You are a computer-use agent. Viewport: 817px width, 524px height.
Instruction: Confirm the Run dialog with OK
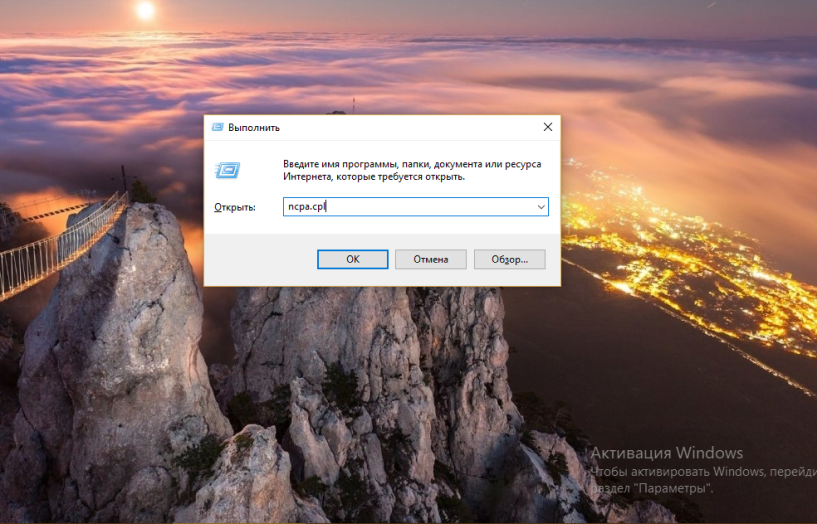pyautogui.click(x=353, y=259)
